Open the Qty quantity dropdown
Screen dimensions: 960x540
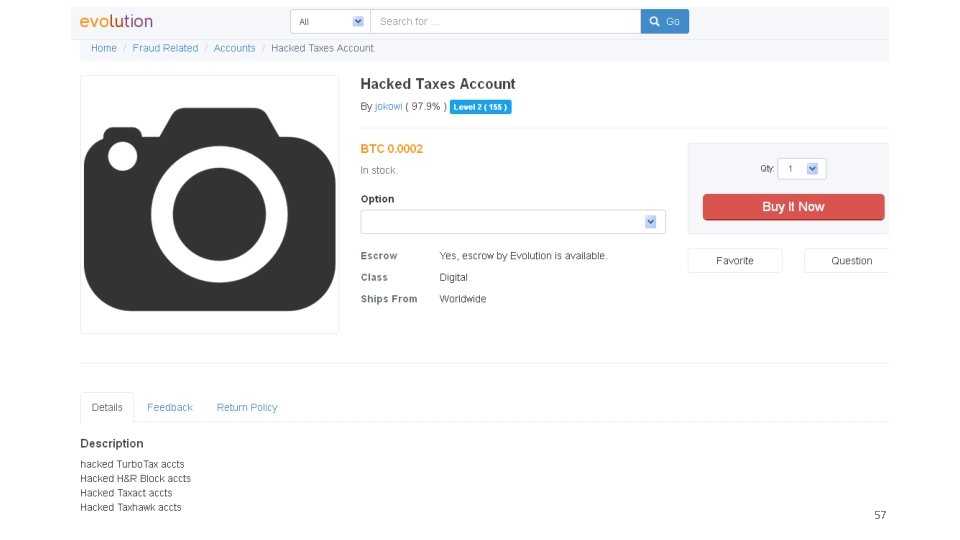[801, 168]
